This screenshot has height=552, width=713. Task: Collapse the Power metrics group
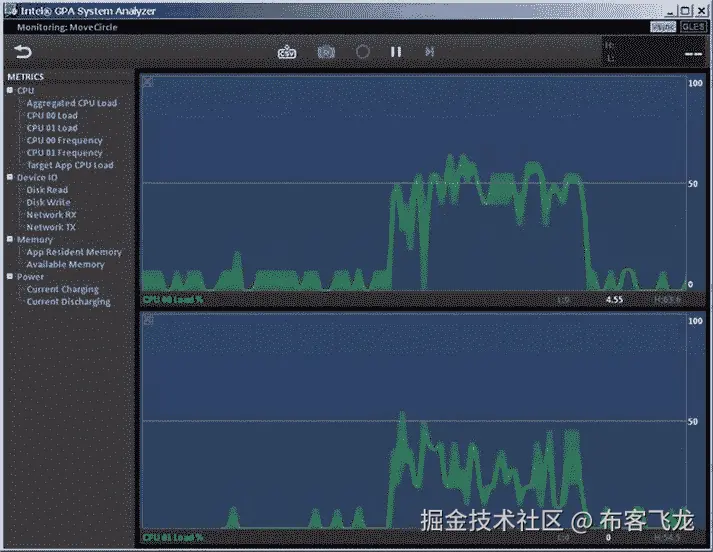10,276
